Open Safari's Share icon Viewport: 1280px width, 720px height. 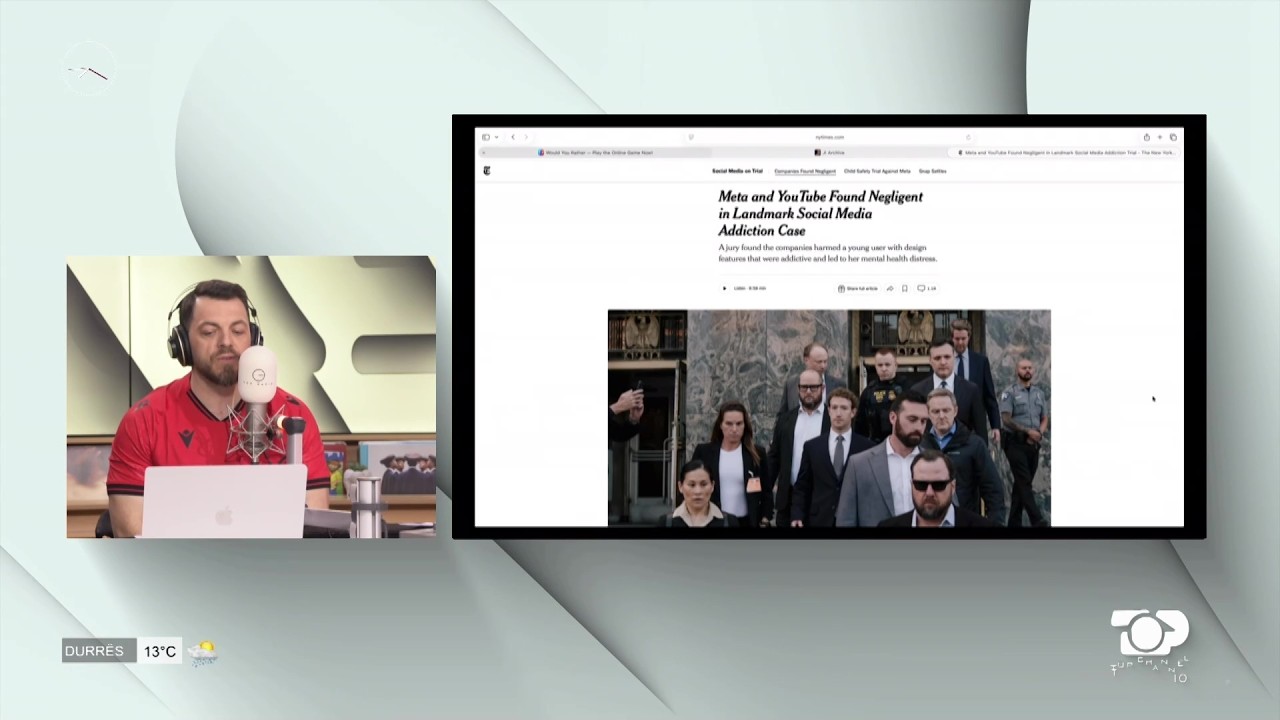click(x=1147, y=137)
